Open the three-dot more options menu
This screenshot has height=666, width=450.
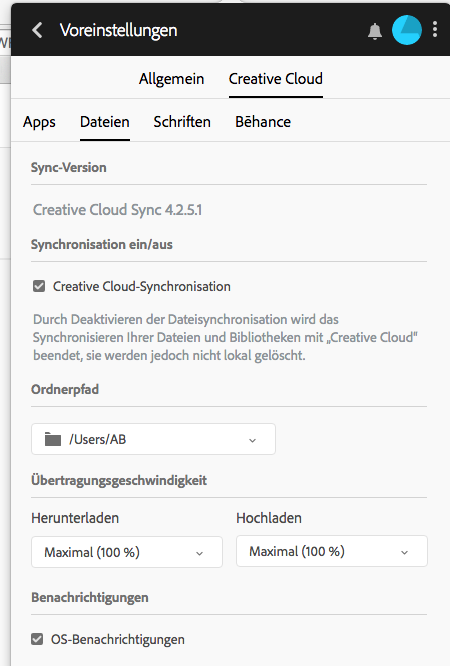point(435,29)
